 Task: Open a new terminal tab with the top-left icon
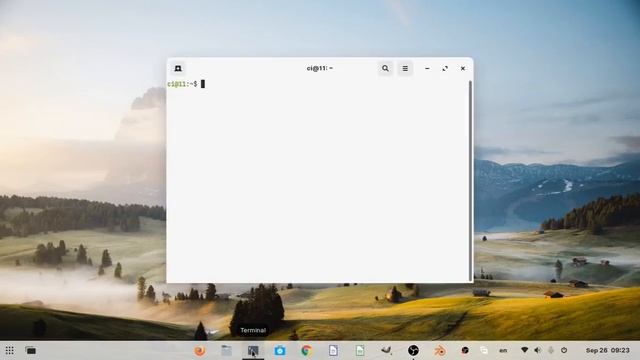click(178, 69)
